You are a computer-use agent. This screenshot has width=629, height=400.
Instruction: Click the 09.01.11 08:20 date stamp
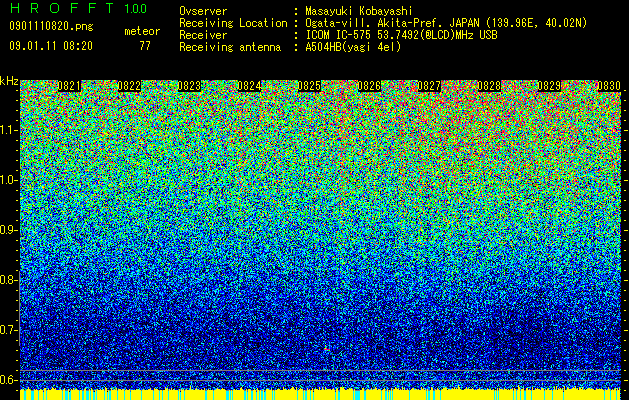point(51,46)
